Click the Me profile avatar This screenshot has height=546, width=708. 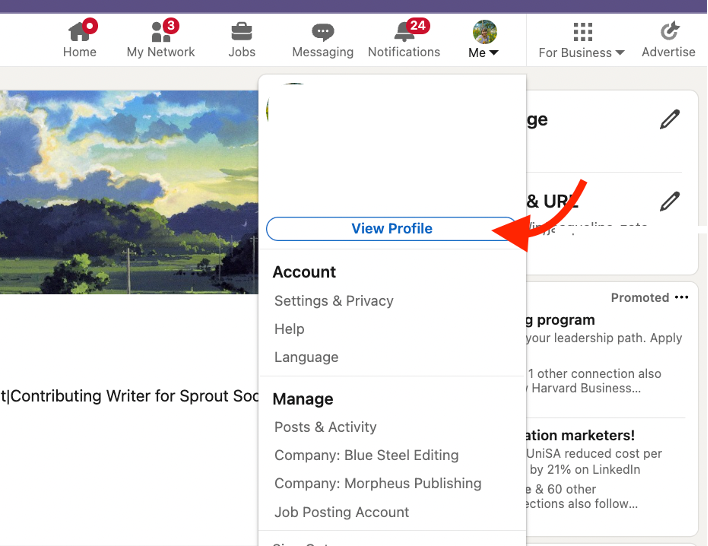(x=484, y=32)
